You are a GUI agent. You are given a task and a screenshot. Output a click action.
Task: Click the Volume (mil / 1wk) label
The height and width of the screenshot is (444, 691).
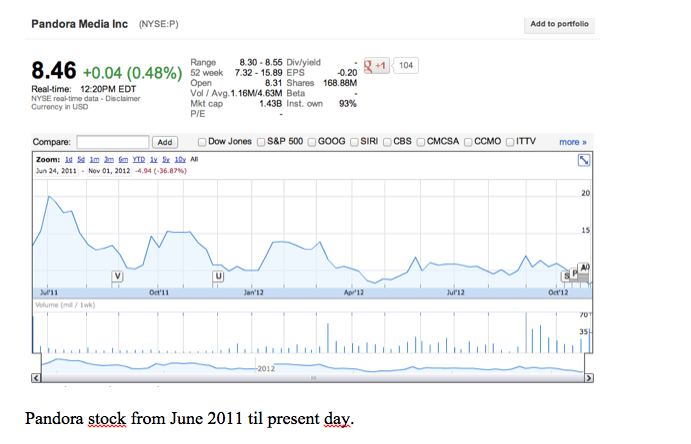[65, 305]
